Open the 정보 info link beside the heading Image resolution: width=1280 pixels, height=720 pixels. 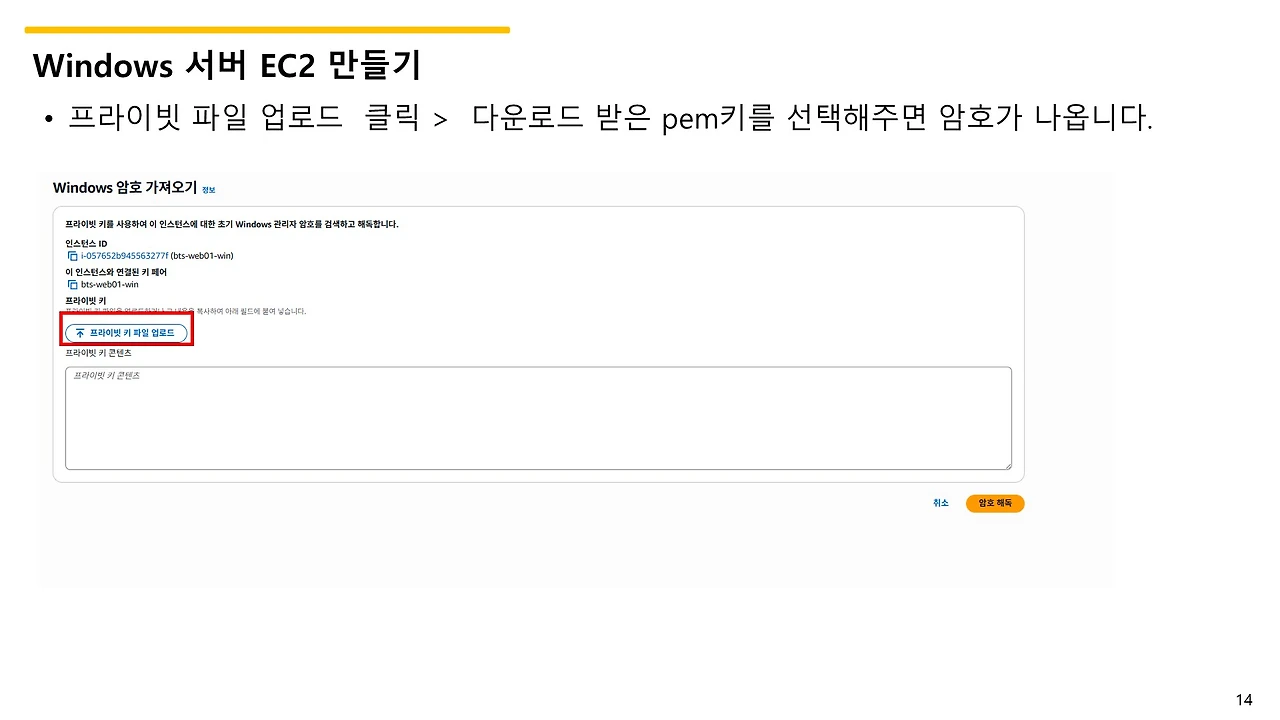click(208, 189)
